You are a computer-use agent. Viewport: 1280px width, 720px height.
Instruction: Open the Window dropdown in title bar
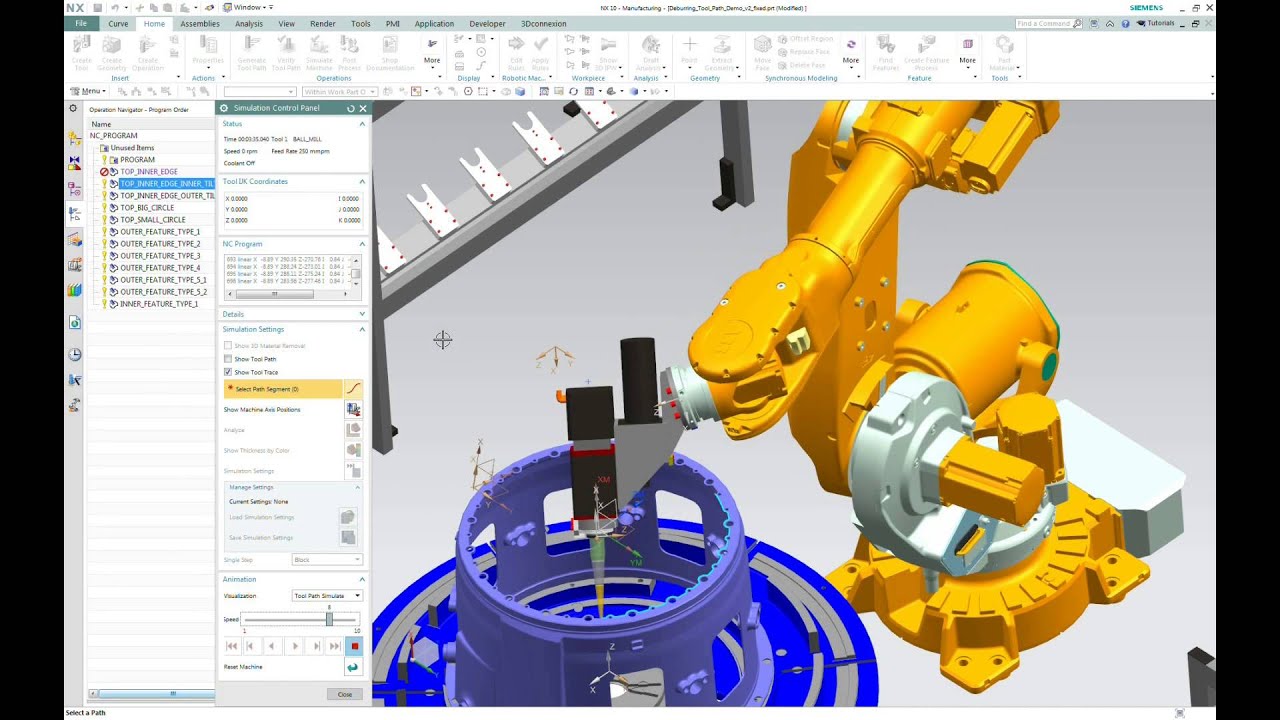click(x=246, y=7)
